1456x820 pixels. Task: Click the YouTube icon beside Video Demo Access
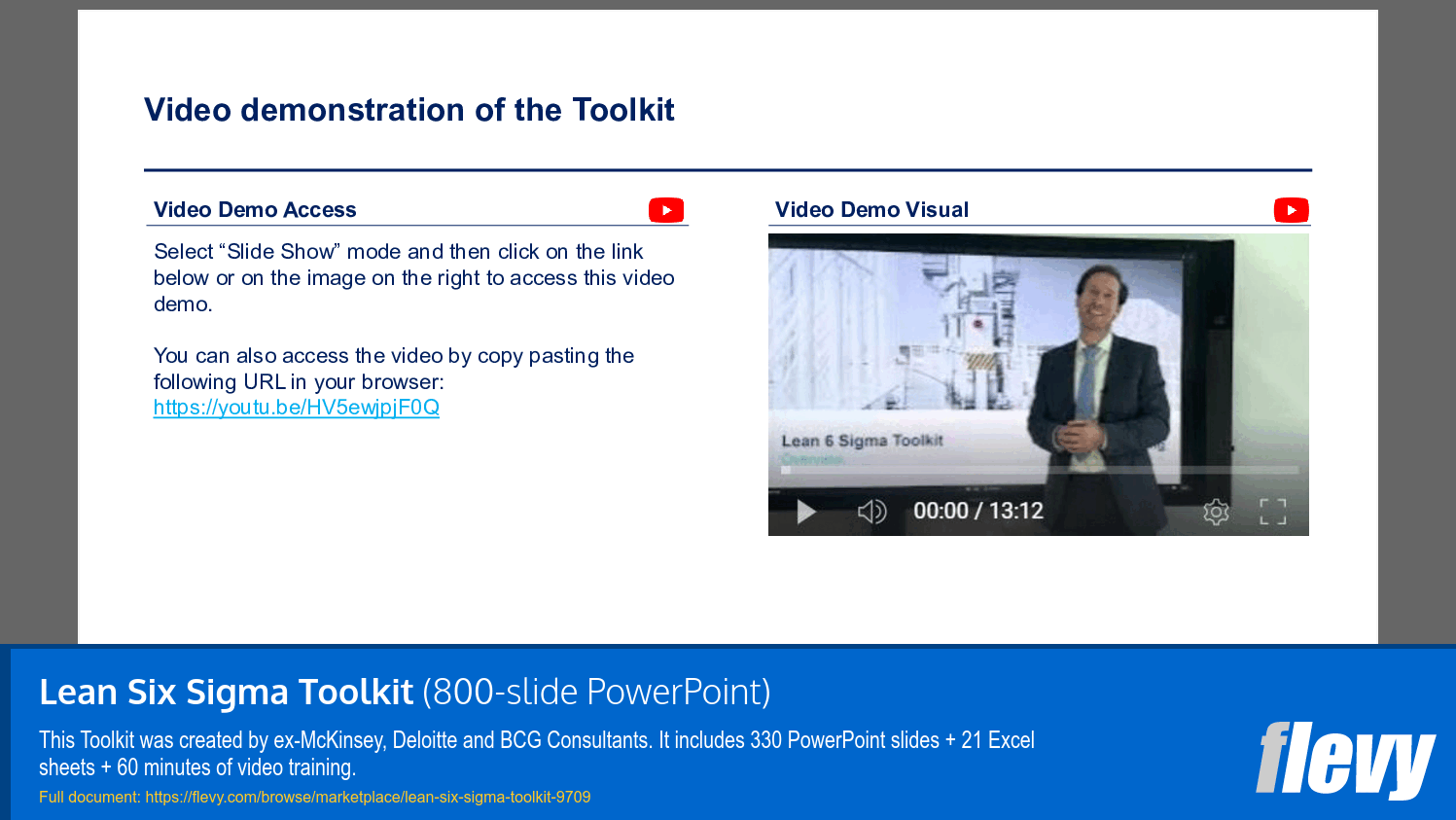(x=666, y=210)
